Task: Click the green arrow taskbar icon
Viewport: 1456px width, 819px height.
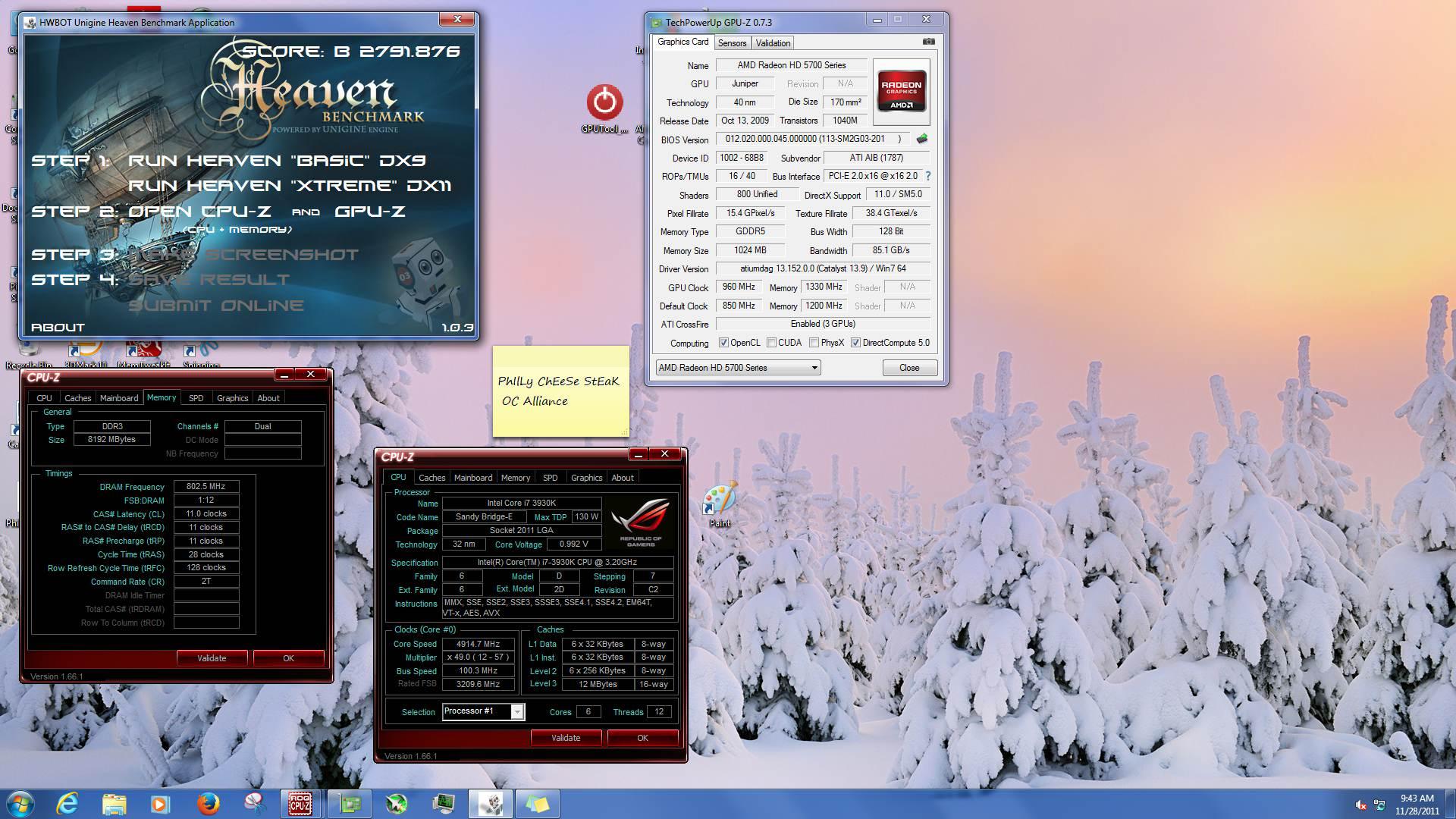Action: click(x=397, y=803)
